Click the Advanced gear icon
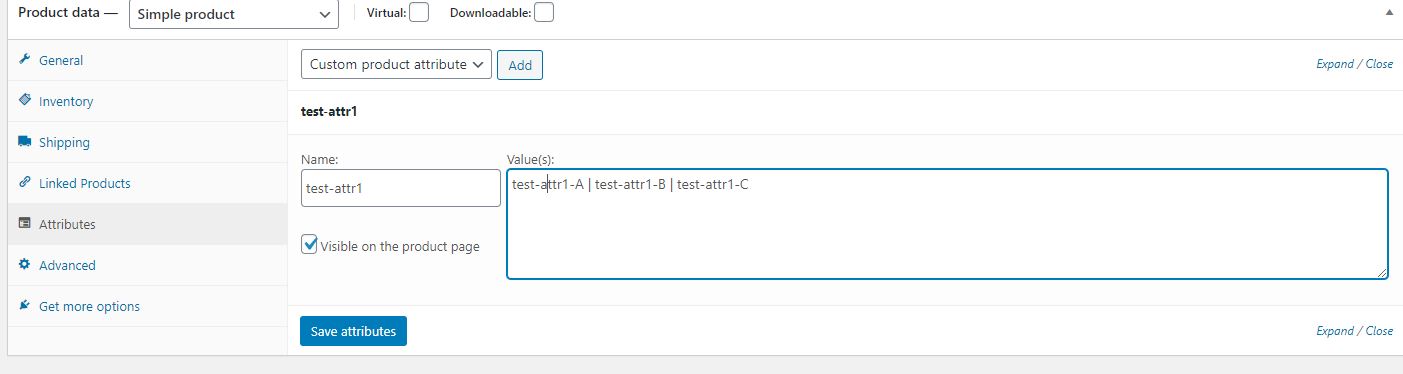 24,265
